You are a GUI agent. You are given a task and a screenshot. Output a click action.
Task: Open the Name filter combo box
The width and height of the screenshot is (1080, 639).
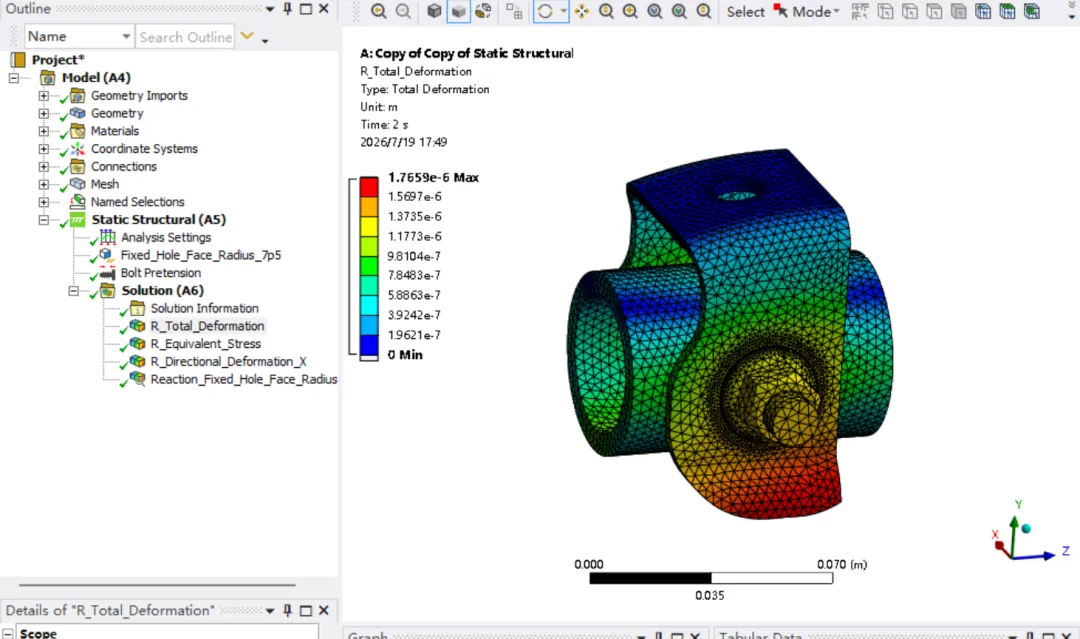pyautogui.click(x=79, y=36)
